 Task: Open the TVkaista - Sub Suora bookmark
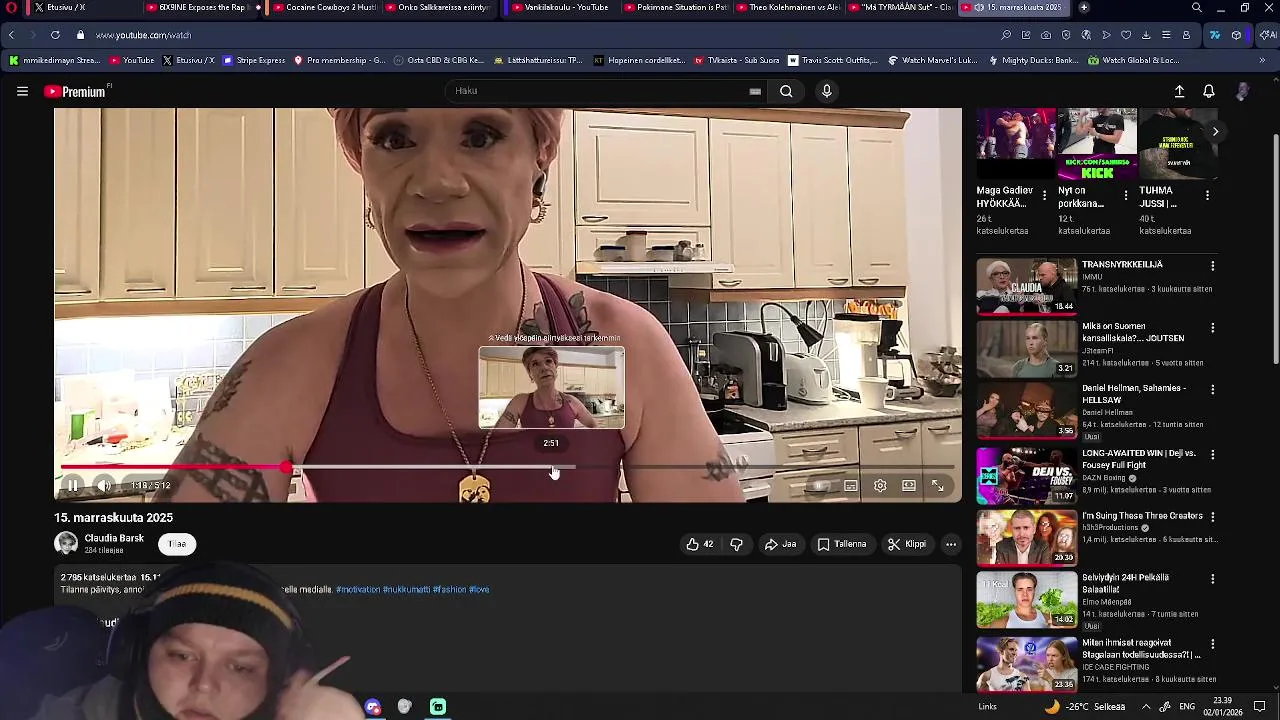736,60
